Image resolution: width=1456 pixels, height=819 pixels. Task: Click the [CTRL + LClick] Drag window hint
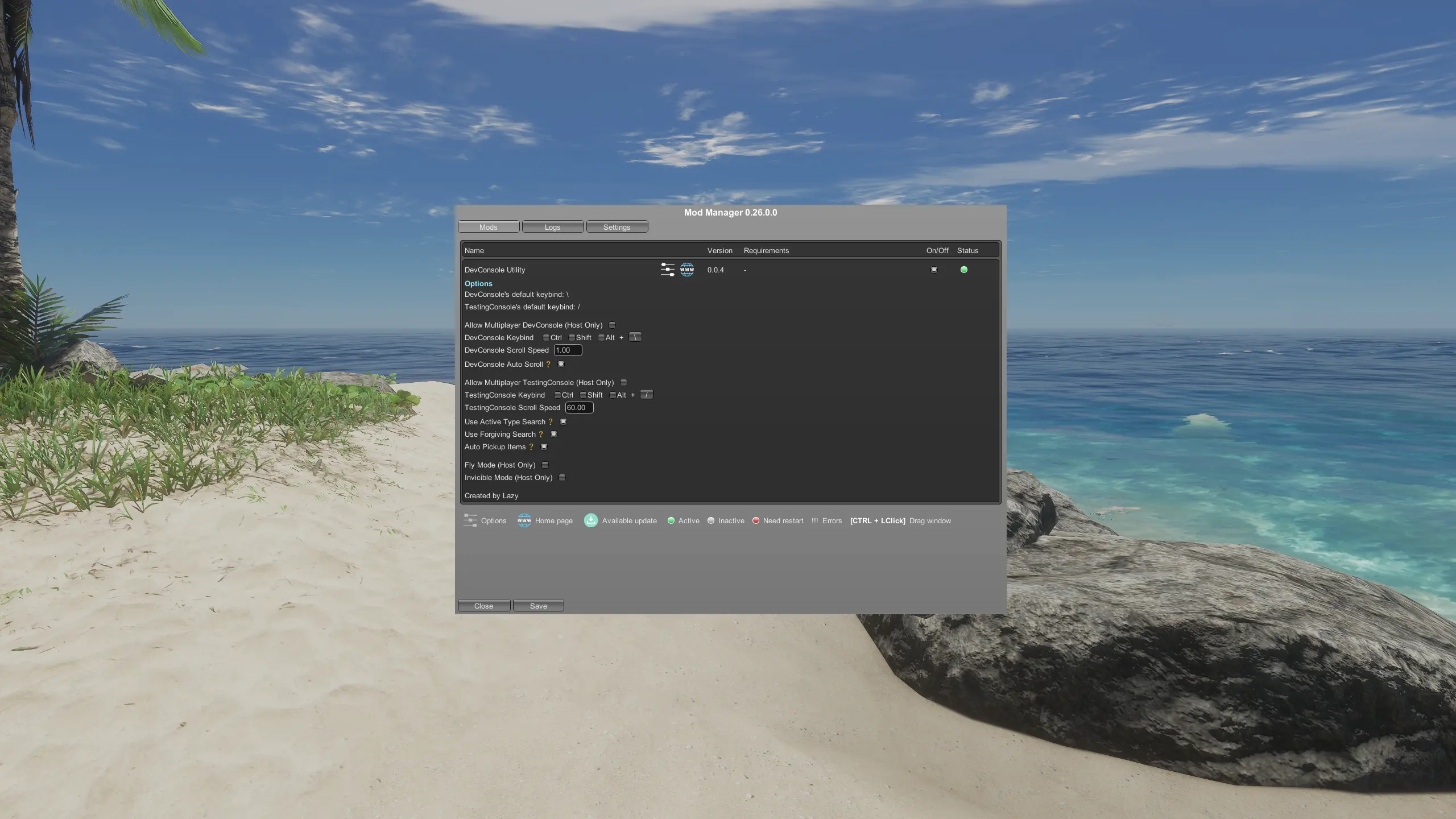tap(900, 521)
